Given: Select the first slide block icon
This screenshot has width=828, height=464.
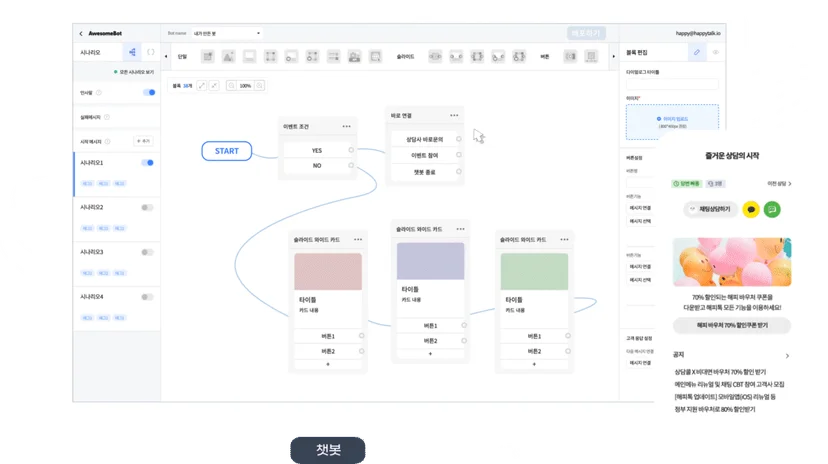Looking at the screenshot, I should pyautogui.click(x=435, y=56).
